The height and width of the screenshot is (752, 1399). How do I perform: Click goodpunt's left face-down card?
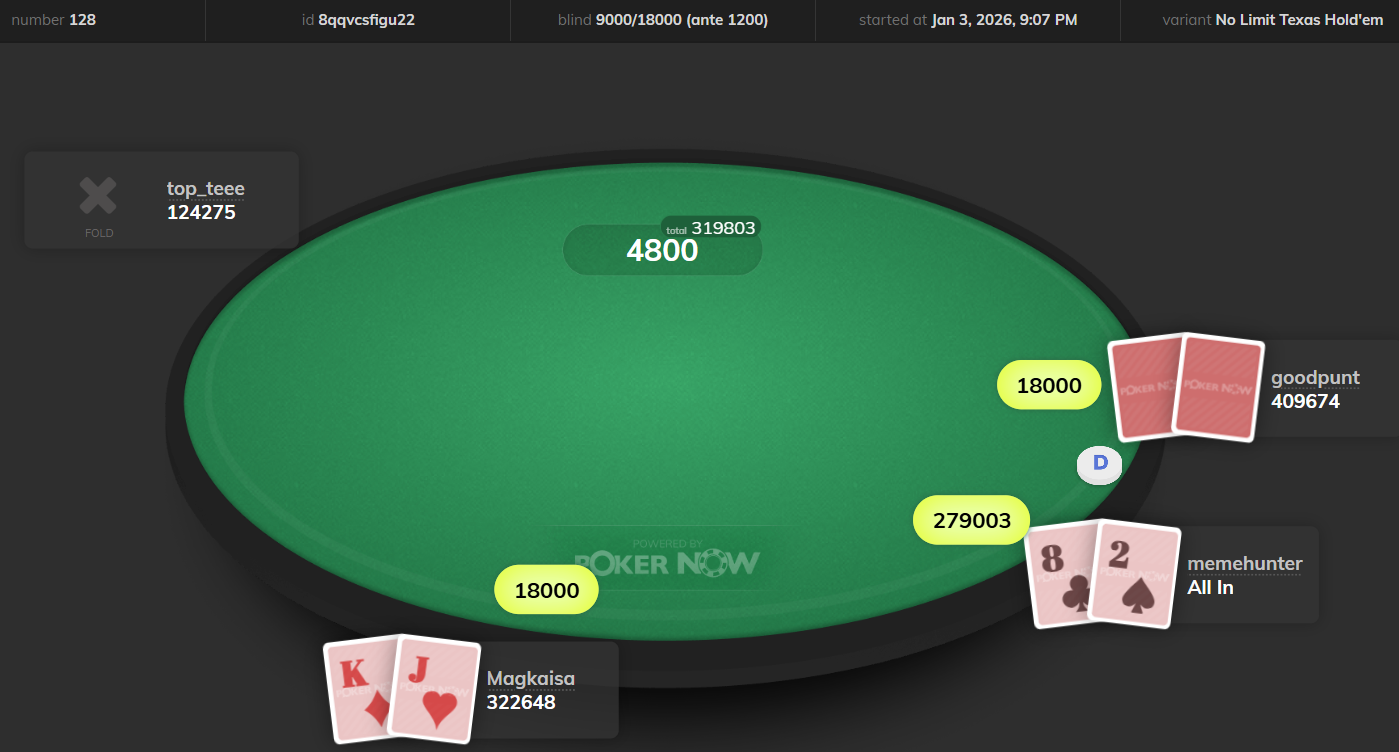(1145, 388)
